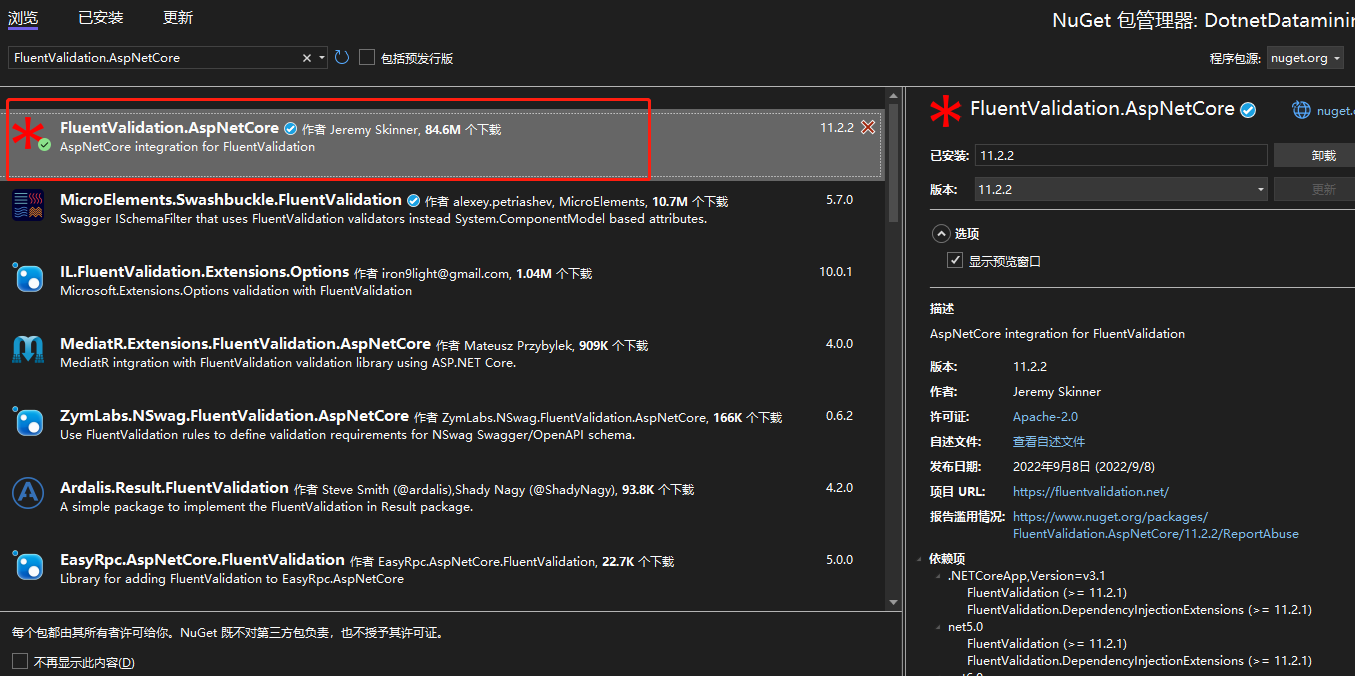Click the author Jeremy Skinner in details
The width and height of the screenshot is (1355, 676).
pos(1057,392)
